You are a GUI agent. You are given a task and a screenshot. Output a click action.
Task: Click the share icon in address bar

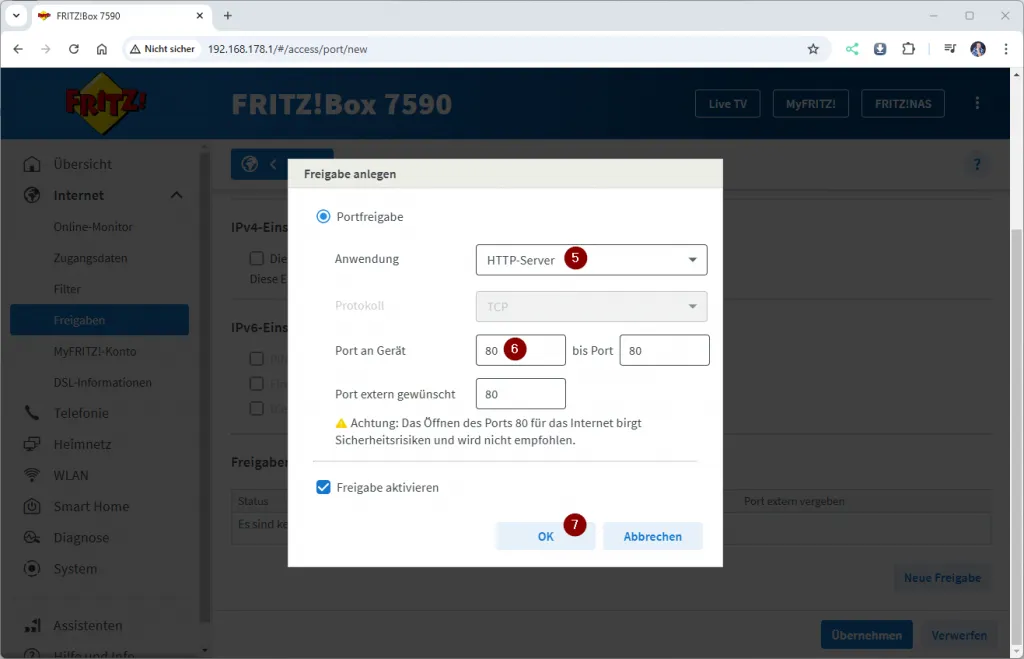(x=852, y=49)
